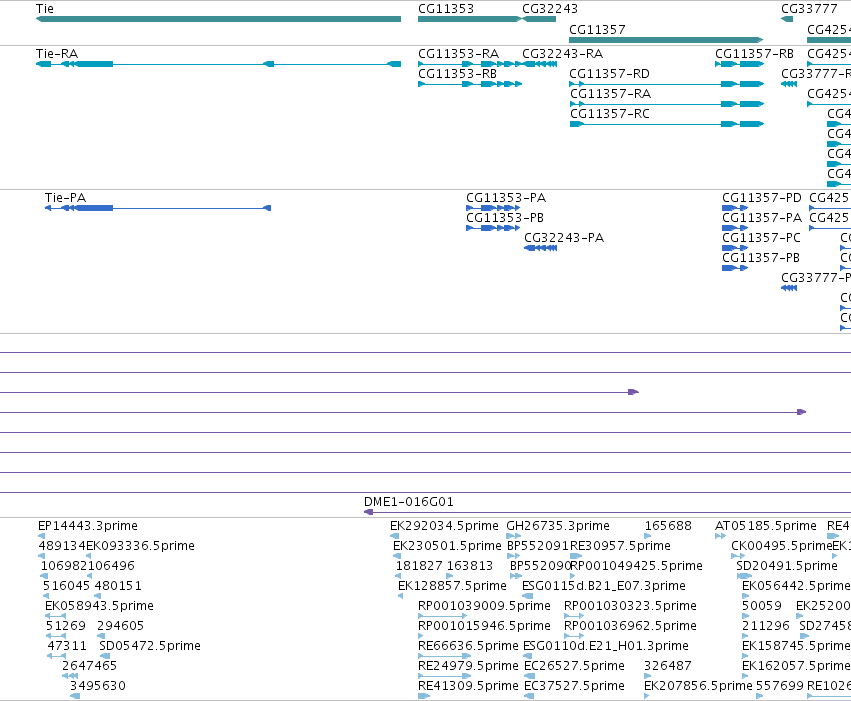Open protein label CG11353-PA

(506, 197)
